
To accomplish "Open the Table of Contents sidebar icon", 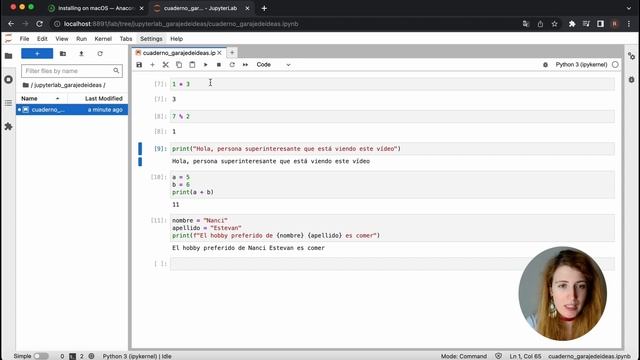I will (x=9, y=103).
